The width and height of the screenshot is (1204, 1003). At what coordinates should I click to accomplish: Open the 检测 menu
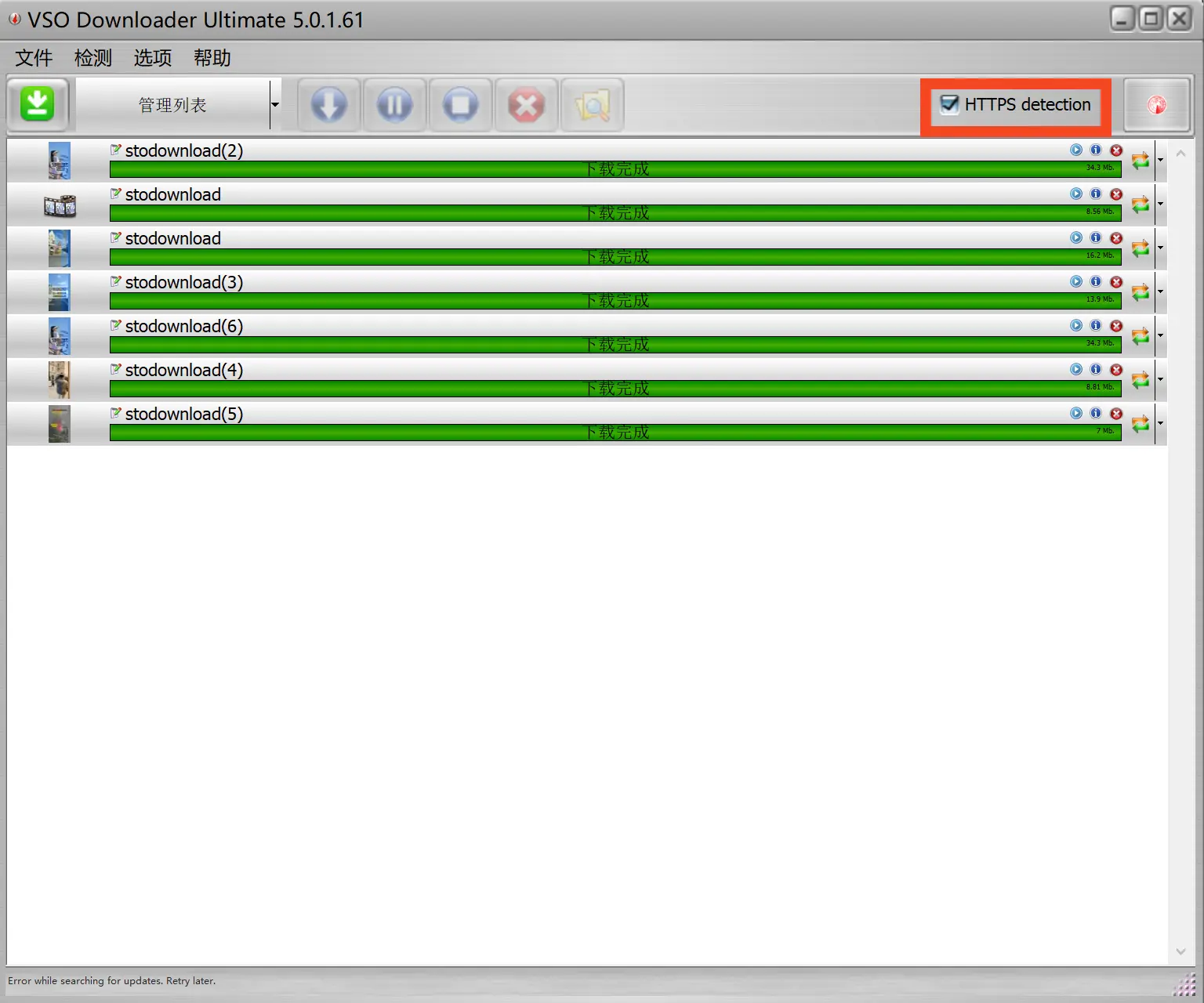click(x=93, y=58)
